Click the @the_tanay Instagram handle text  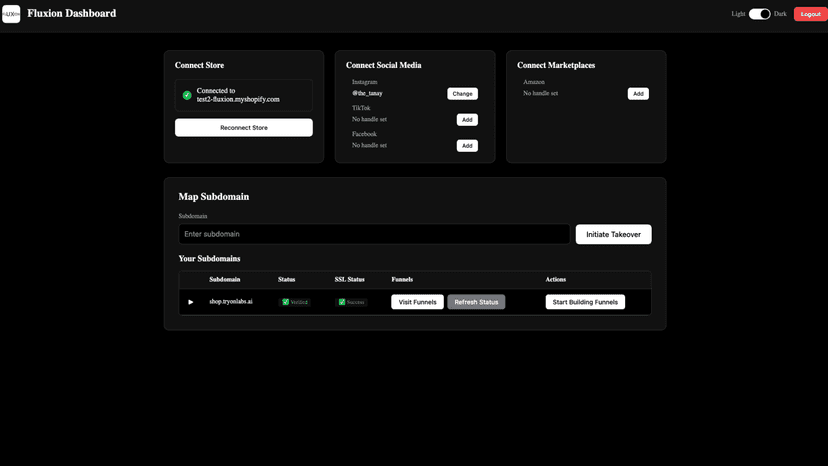pyautogui.click(x=367, y=94)
